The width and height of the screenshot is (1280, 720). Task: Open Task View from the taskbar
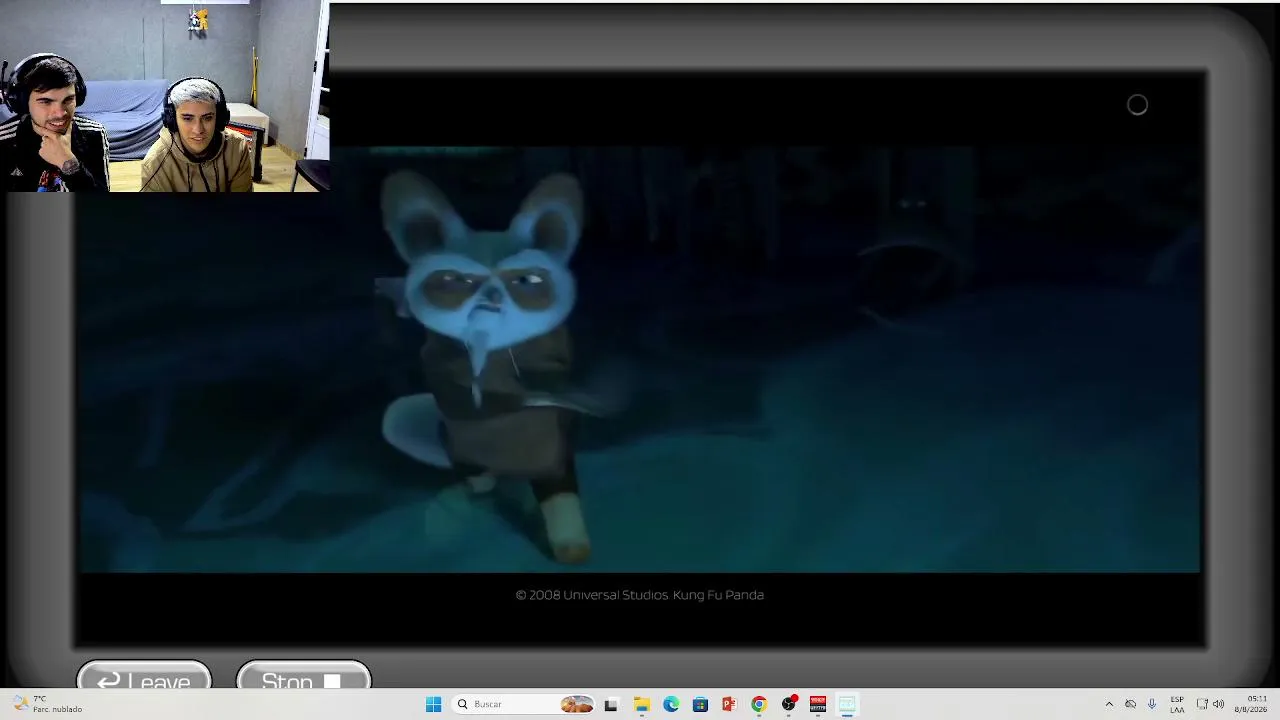click(x=611, y=704)
